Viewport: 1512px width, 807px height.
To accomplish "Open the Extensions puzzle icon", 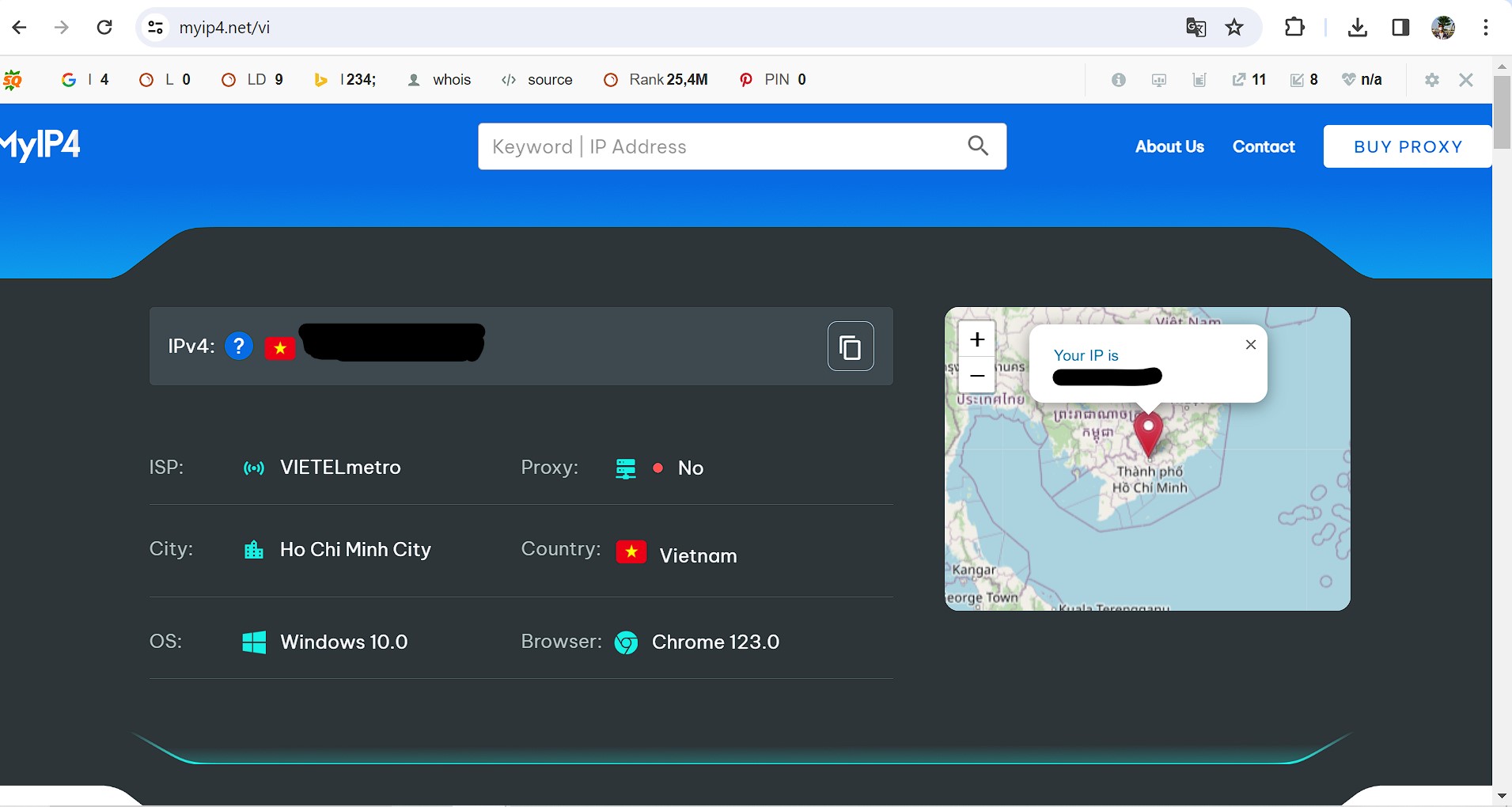I will 1294,28.
